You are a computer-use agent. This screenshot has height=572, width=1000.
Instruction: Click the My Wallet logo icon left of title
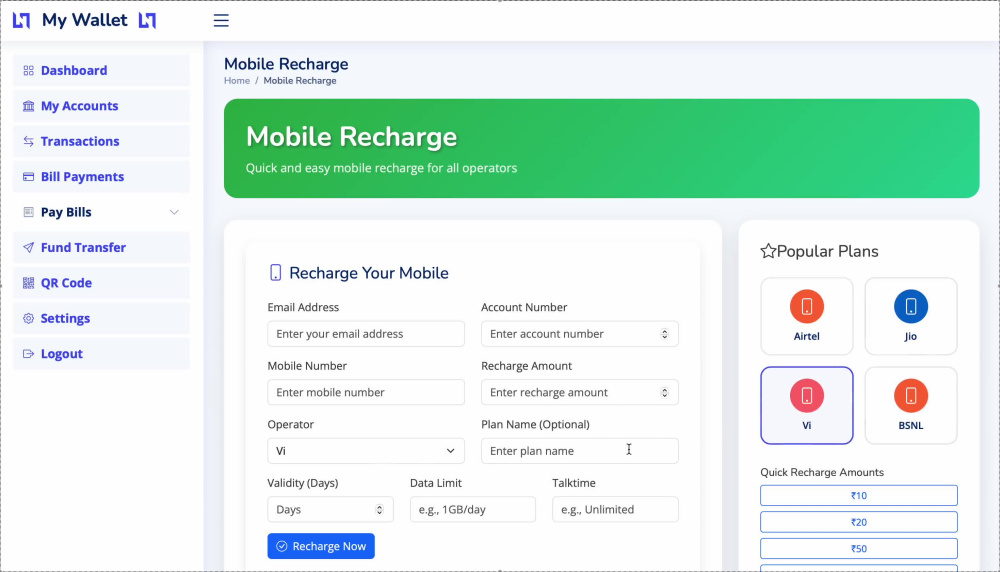click(22, 20)
